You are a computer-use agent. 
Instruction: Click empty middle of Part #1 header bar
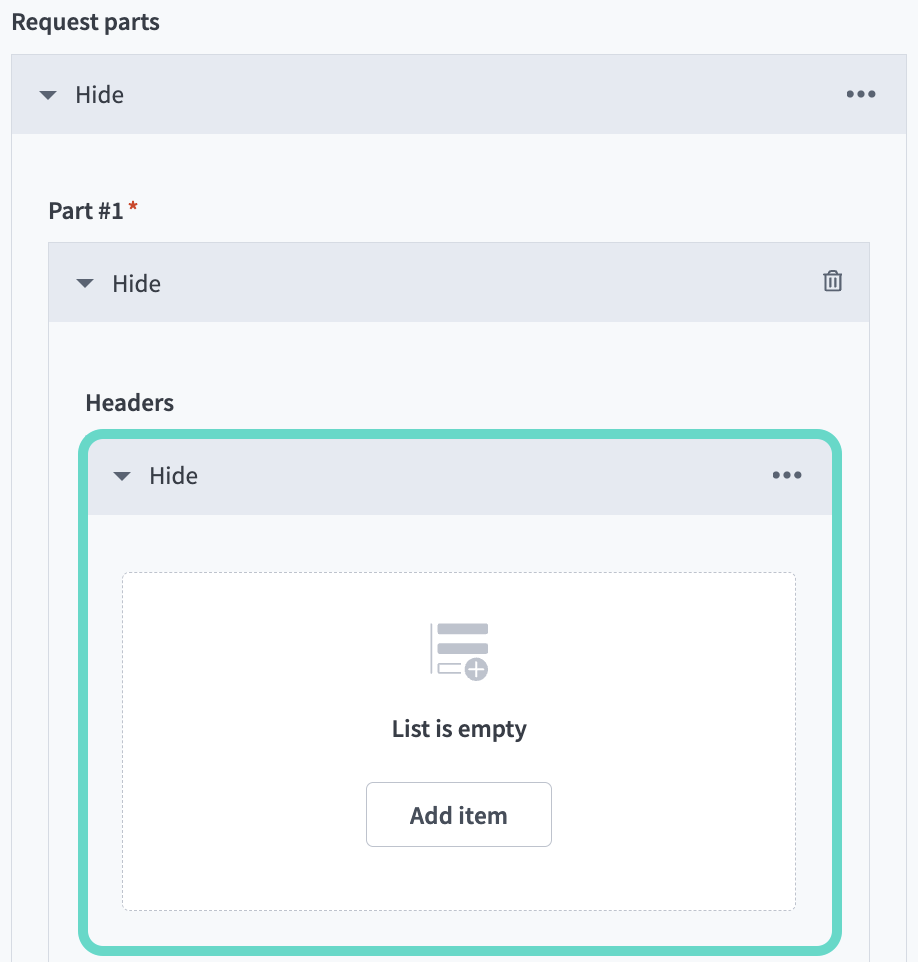pyautogui.click(x=480, y=283)
